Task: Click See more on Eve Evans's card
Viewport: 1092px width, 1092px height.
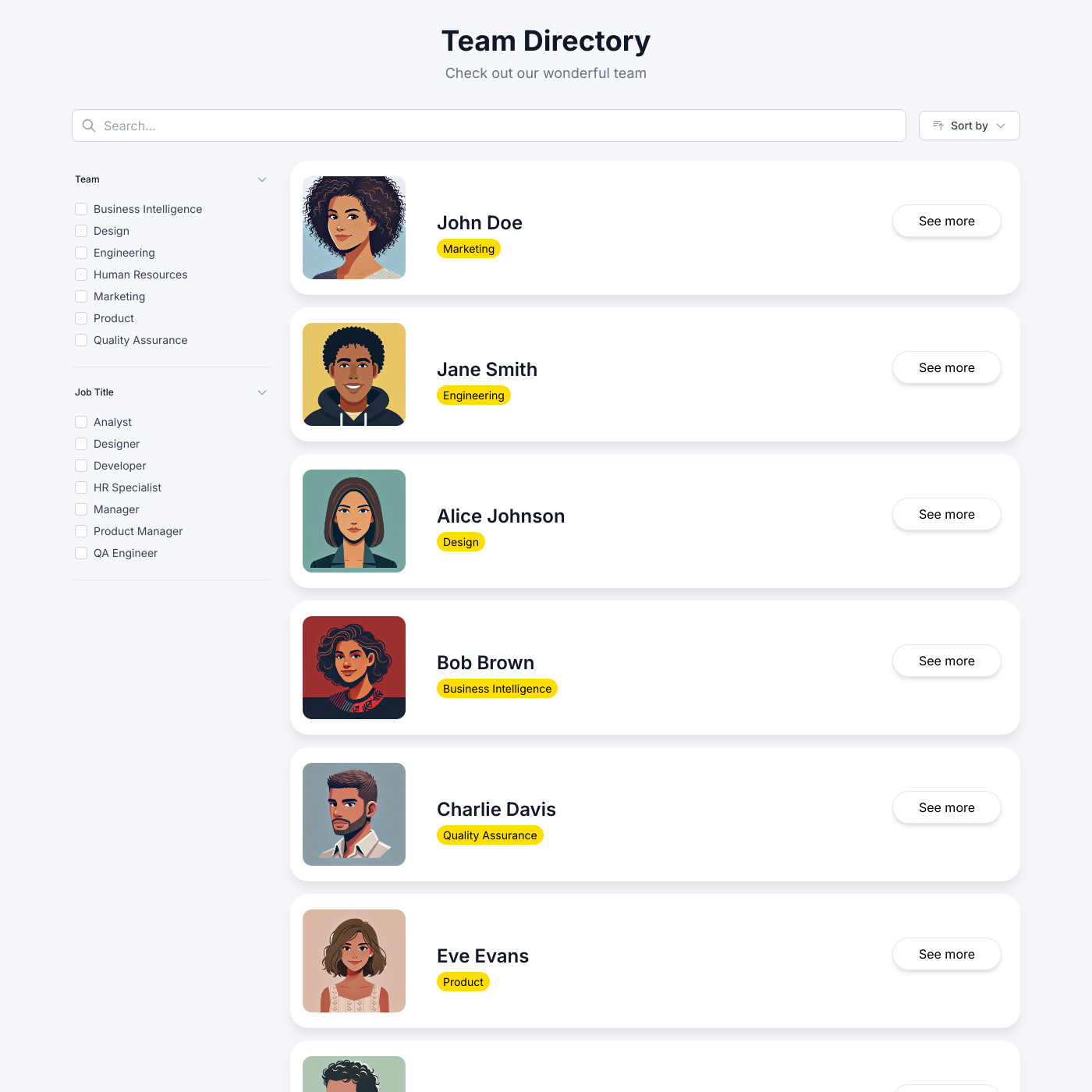Action: (x=946, y=954)
